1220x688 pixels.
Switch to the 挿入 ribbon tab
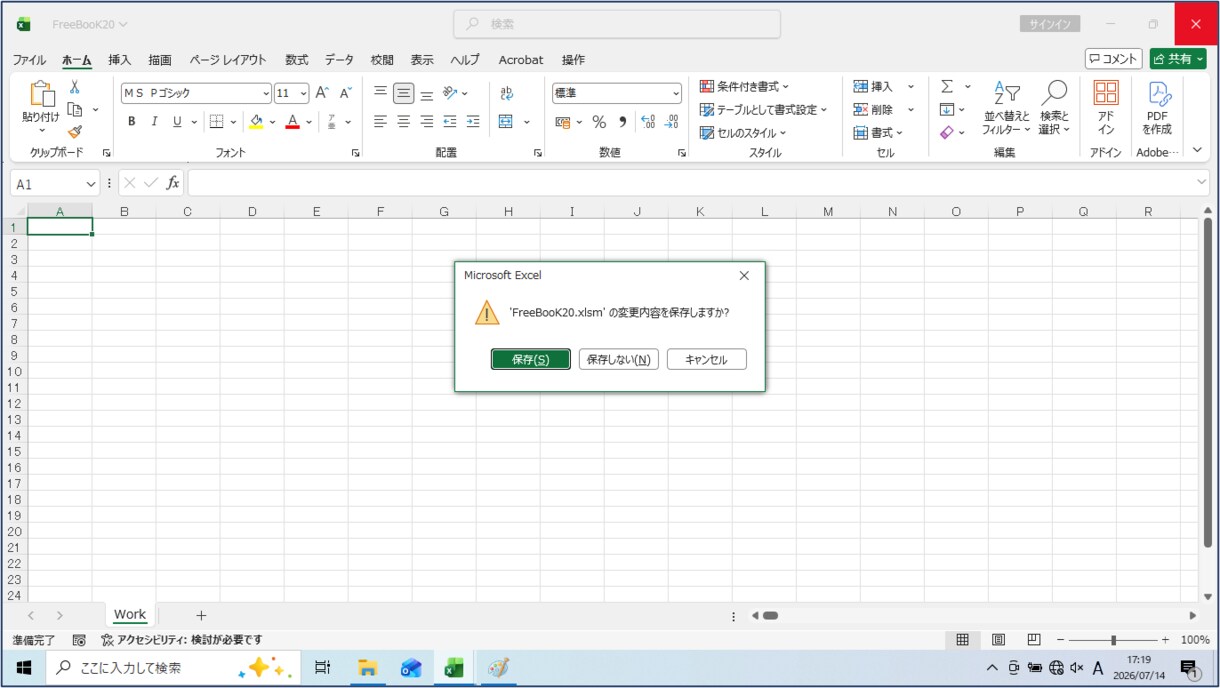120,60
